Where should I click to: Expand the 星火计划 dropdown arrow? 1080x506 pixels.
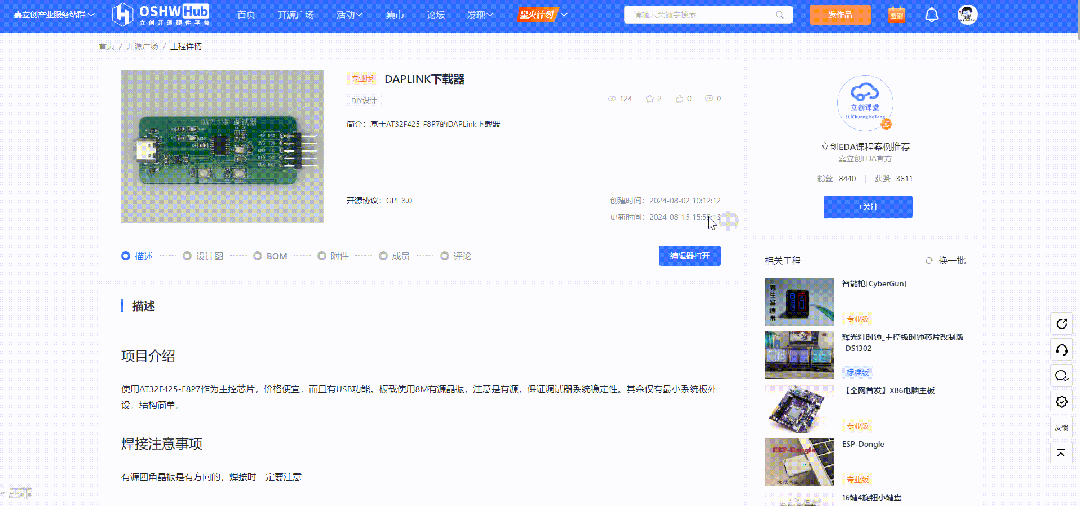click(565, 14)
